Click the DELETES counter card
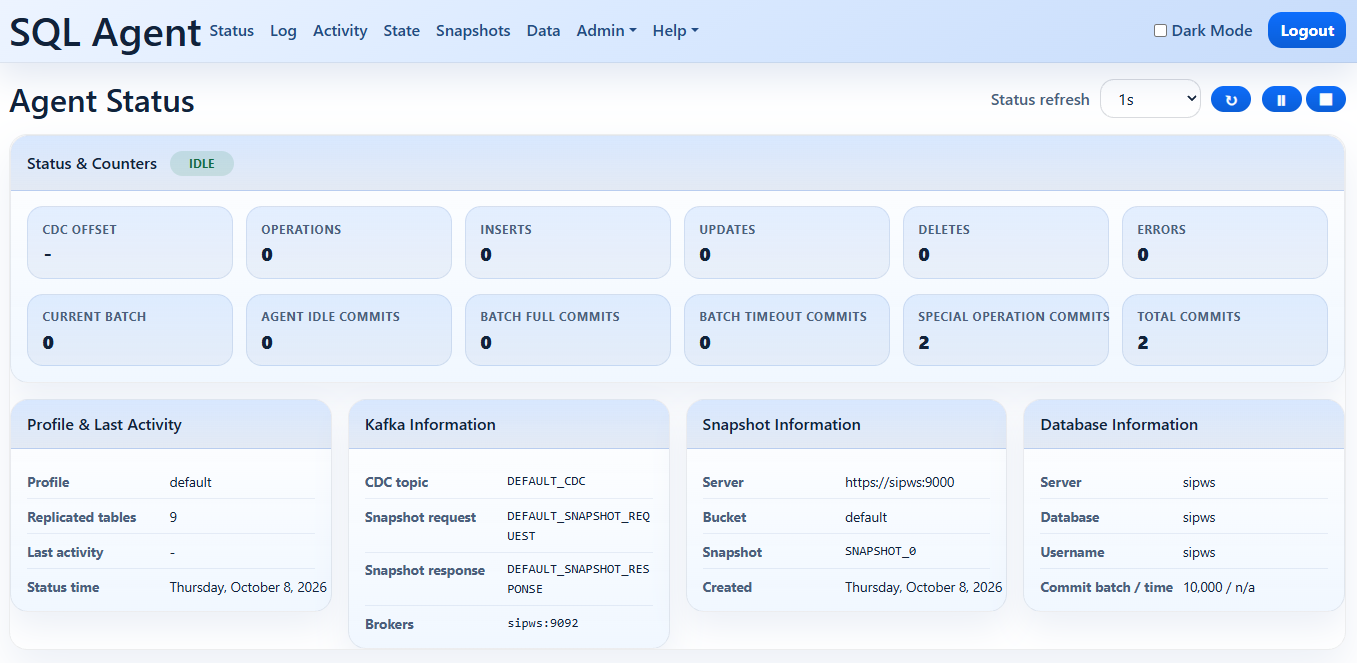The height and width of the screenshot is (663, 1357). coord(1006,242)
